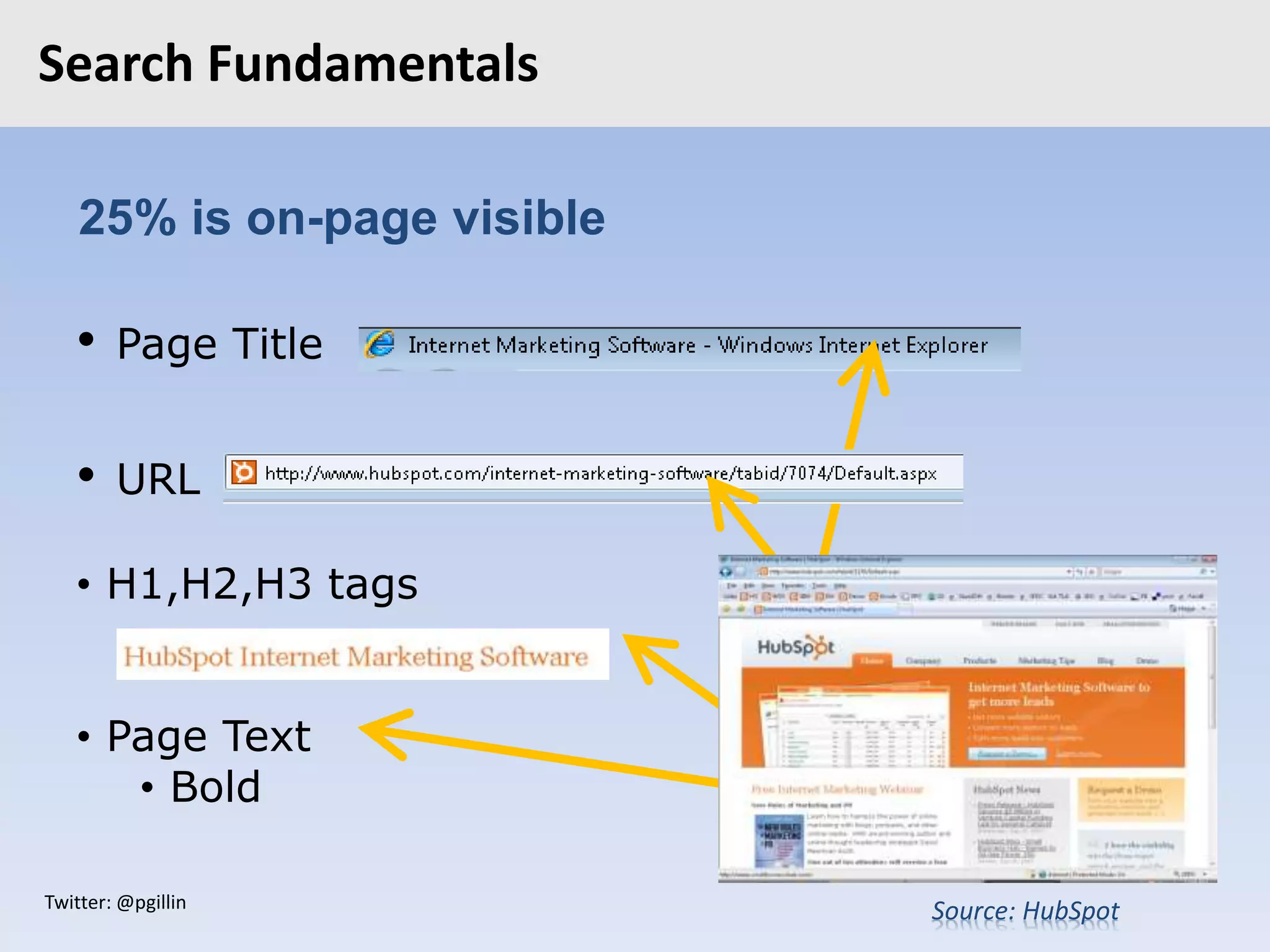
Task: Open the orange Home tab on HubSpot site
Action: pos(872,660)
